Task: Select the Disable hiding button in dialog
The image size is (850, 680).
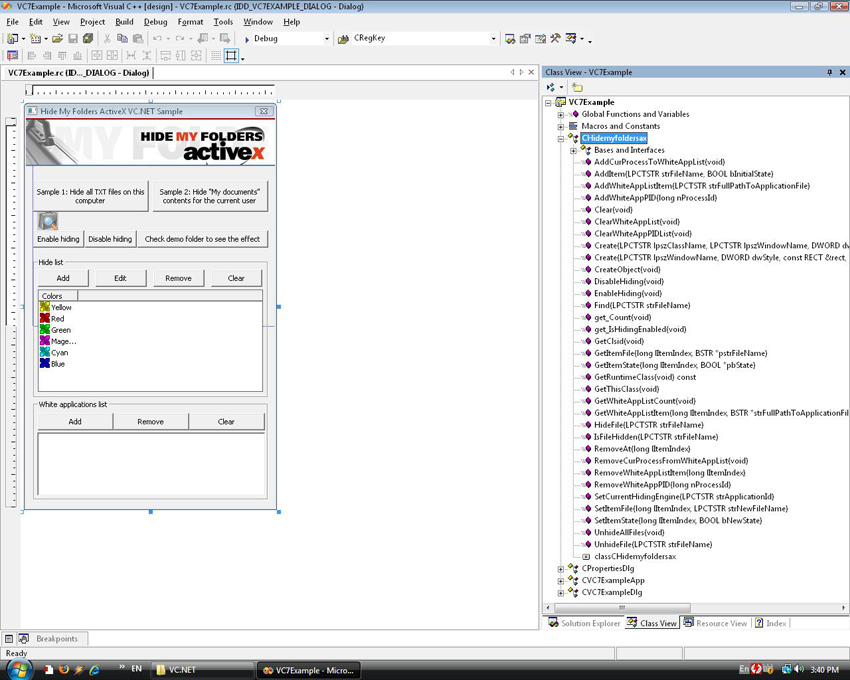Action: coord(110,239)
